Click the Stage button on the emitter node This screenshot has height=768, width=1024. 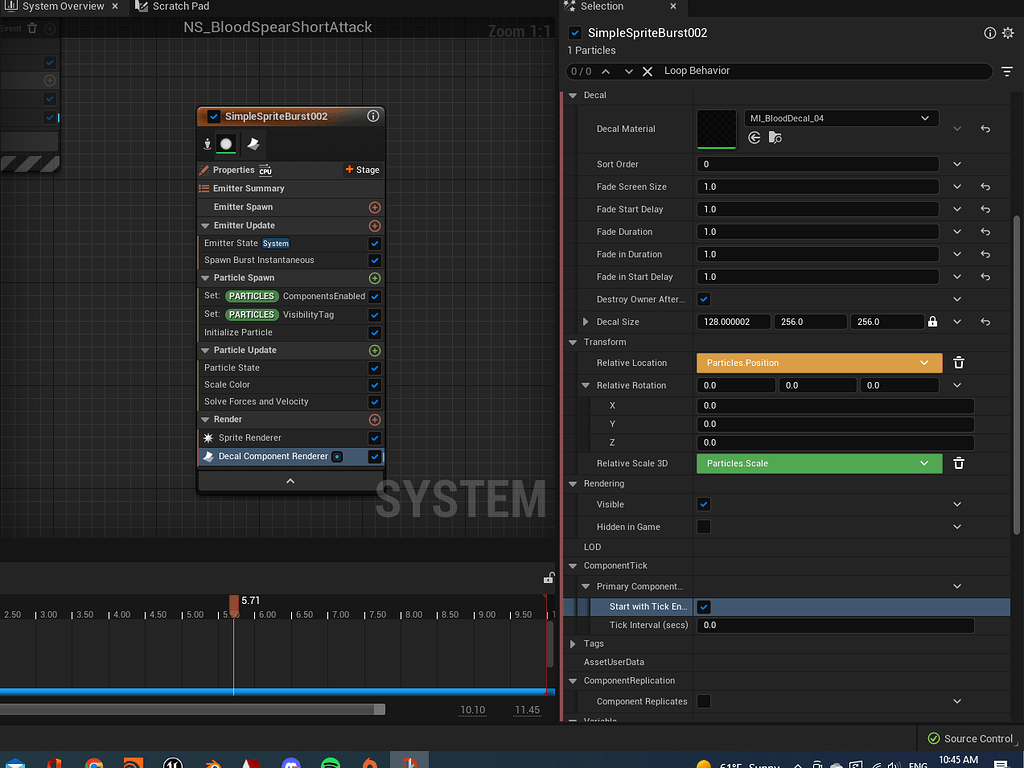point(361,170)
